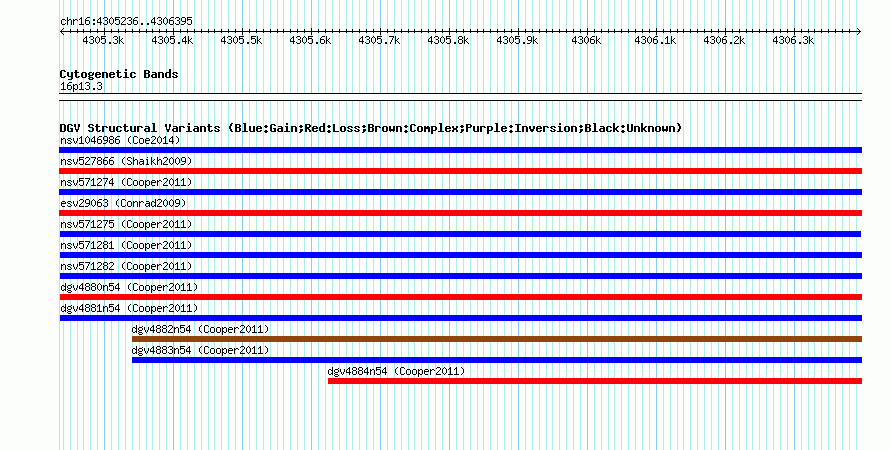Click the 4305.6k ruler tick label
Screen dimensions: 890x450
click(310, 40)
